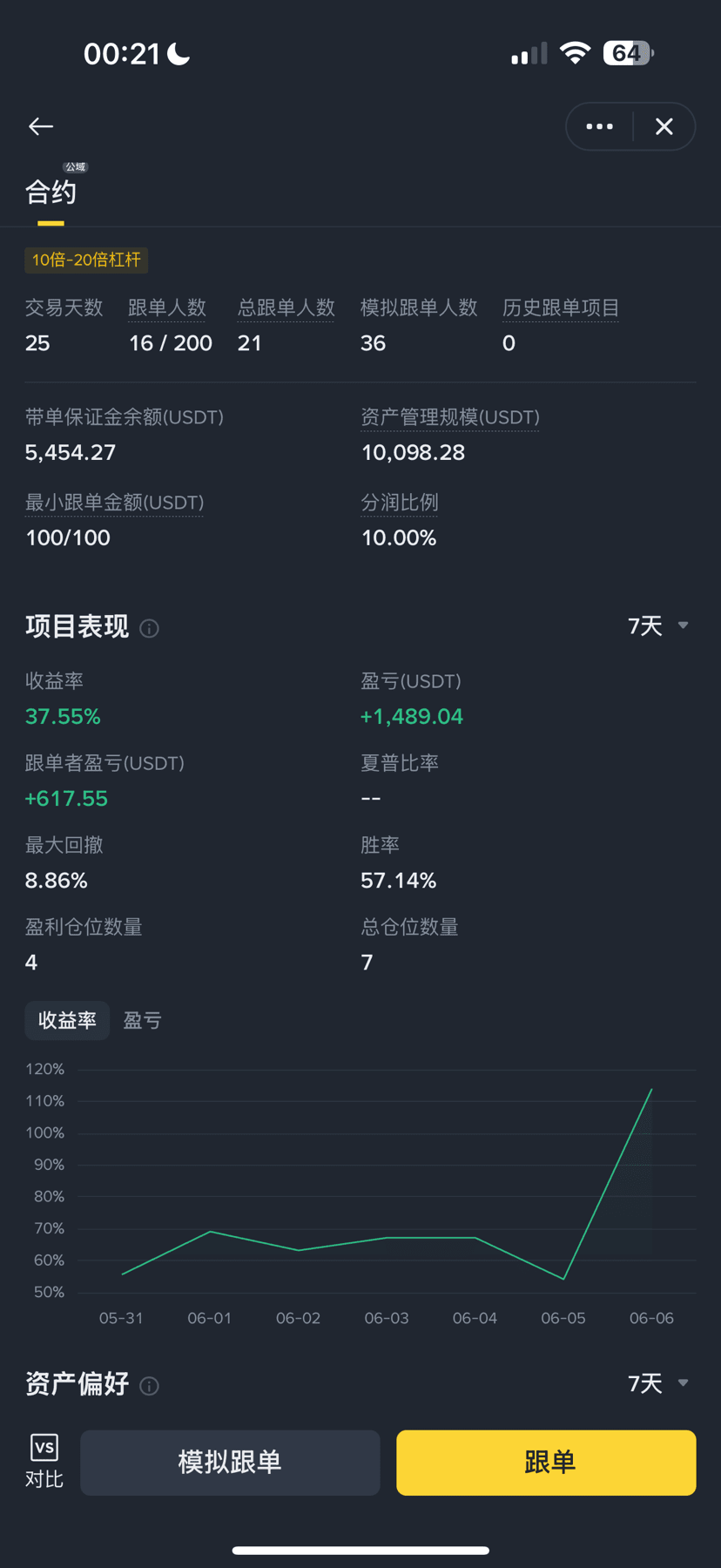
Task: Tap the battery indicator in status bar
Action: pos(629,53)
